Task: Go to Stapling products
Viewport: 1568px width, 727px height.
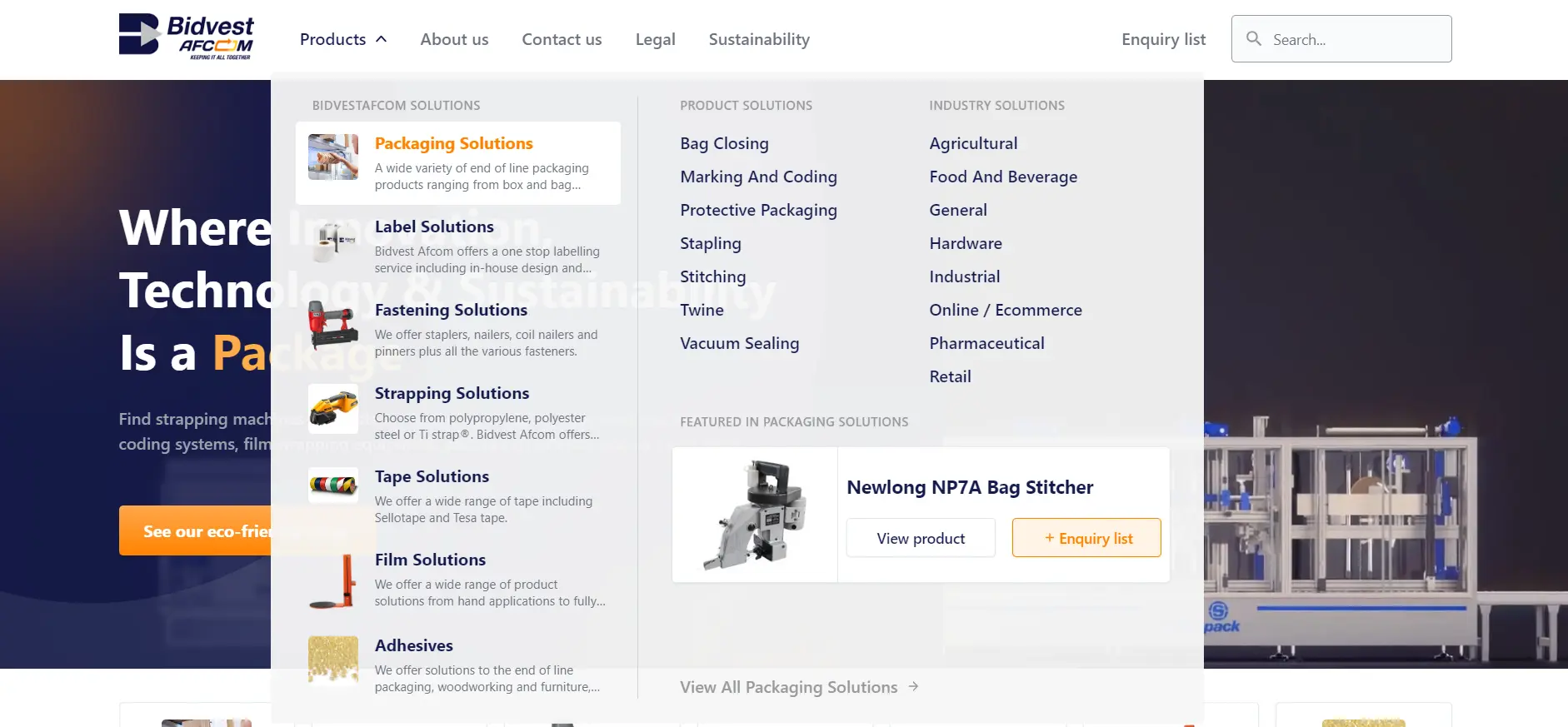Action: [710, 243]
